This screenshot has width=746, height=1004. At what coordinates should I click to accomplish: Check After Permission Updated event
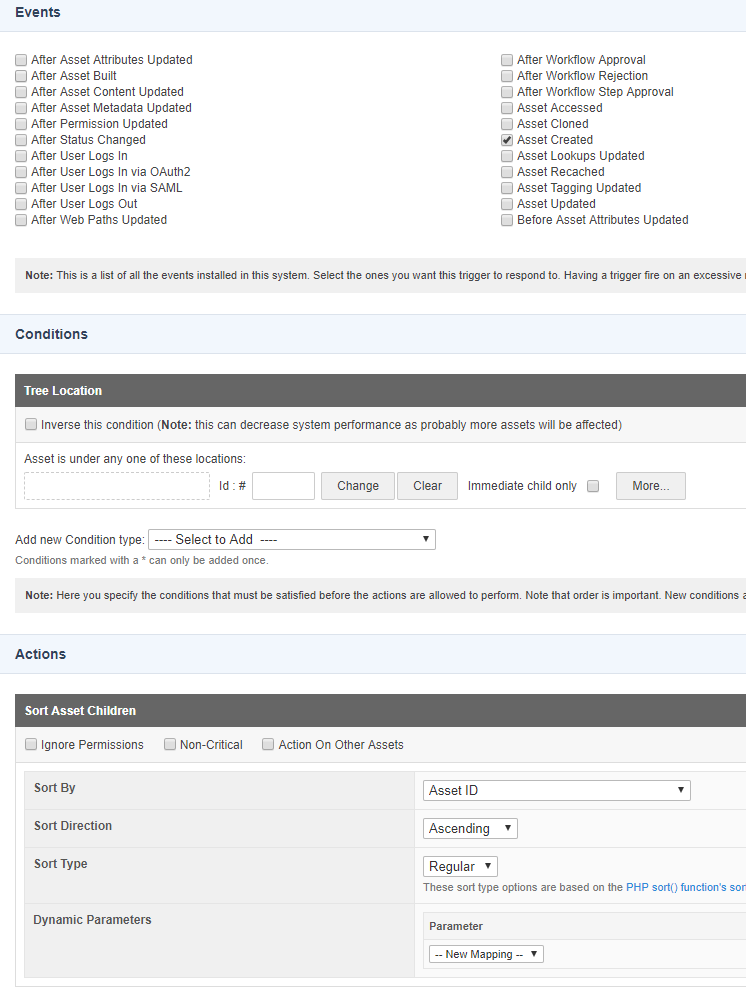click(21, 124)
